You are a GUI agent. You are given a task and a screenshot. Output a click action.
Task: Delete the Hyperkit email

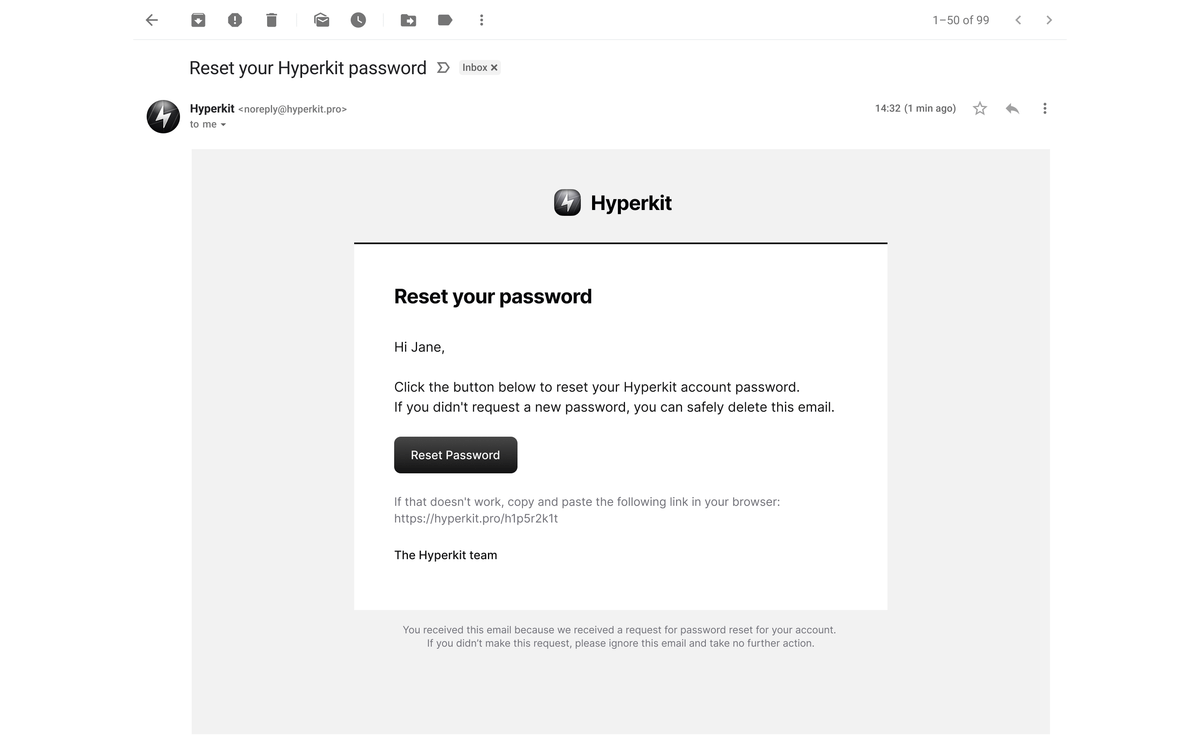click(x=271, y=20)
